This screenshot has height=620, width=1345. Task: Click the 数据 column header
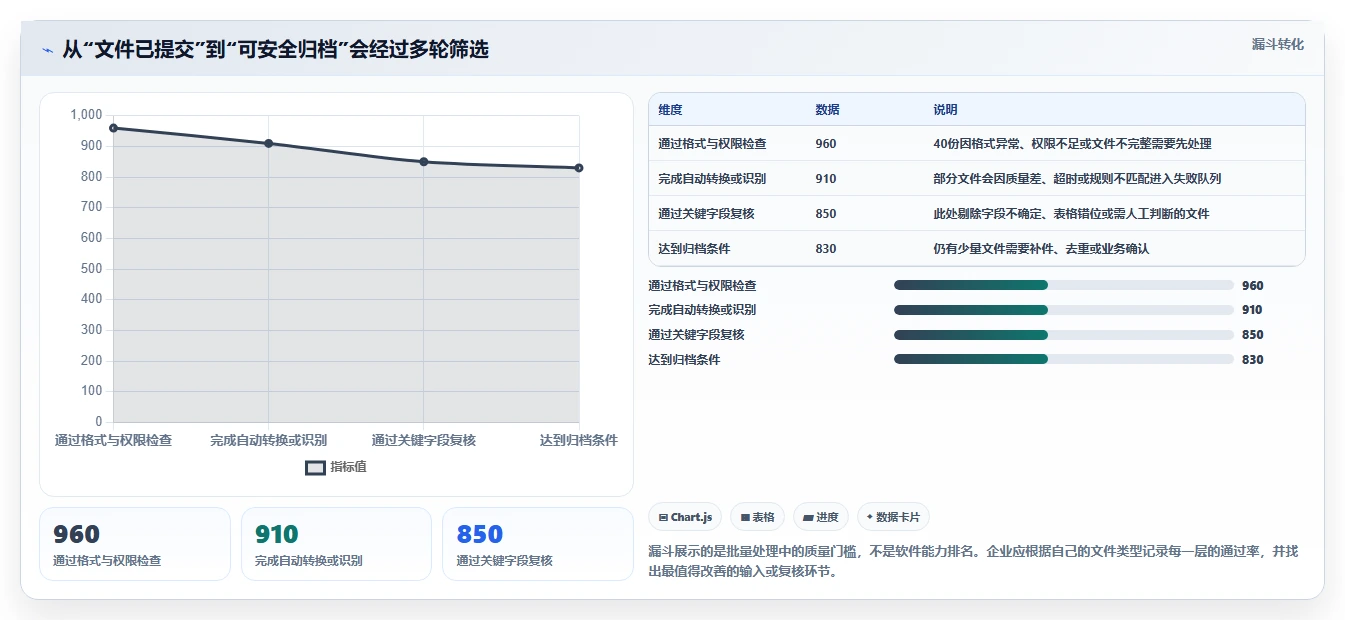coord(827,109)
